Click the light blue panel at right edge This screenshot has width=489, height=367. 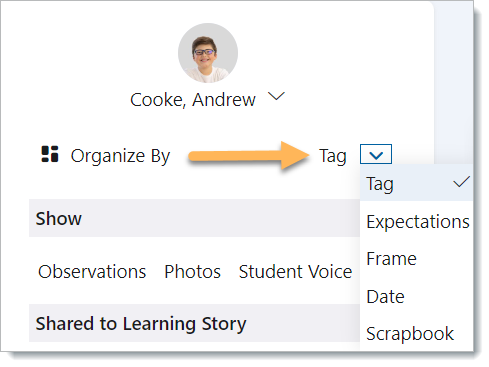(453, 82)
